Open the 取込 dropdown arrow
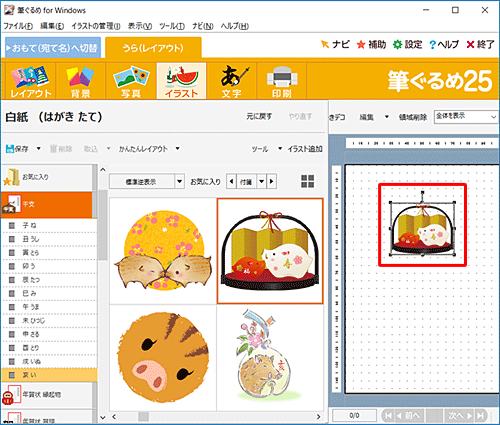The height and width of the screenshot is (425, 500). tap(108, 149)
